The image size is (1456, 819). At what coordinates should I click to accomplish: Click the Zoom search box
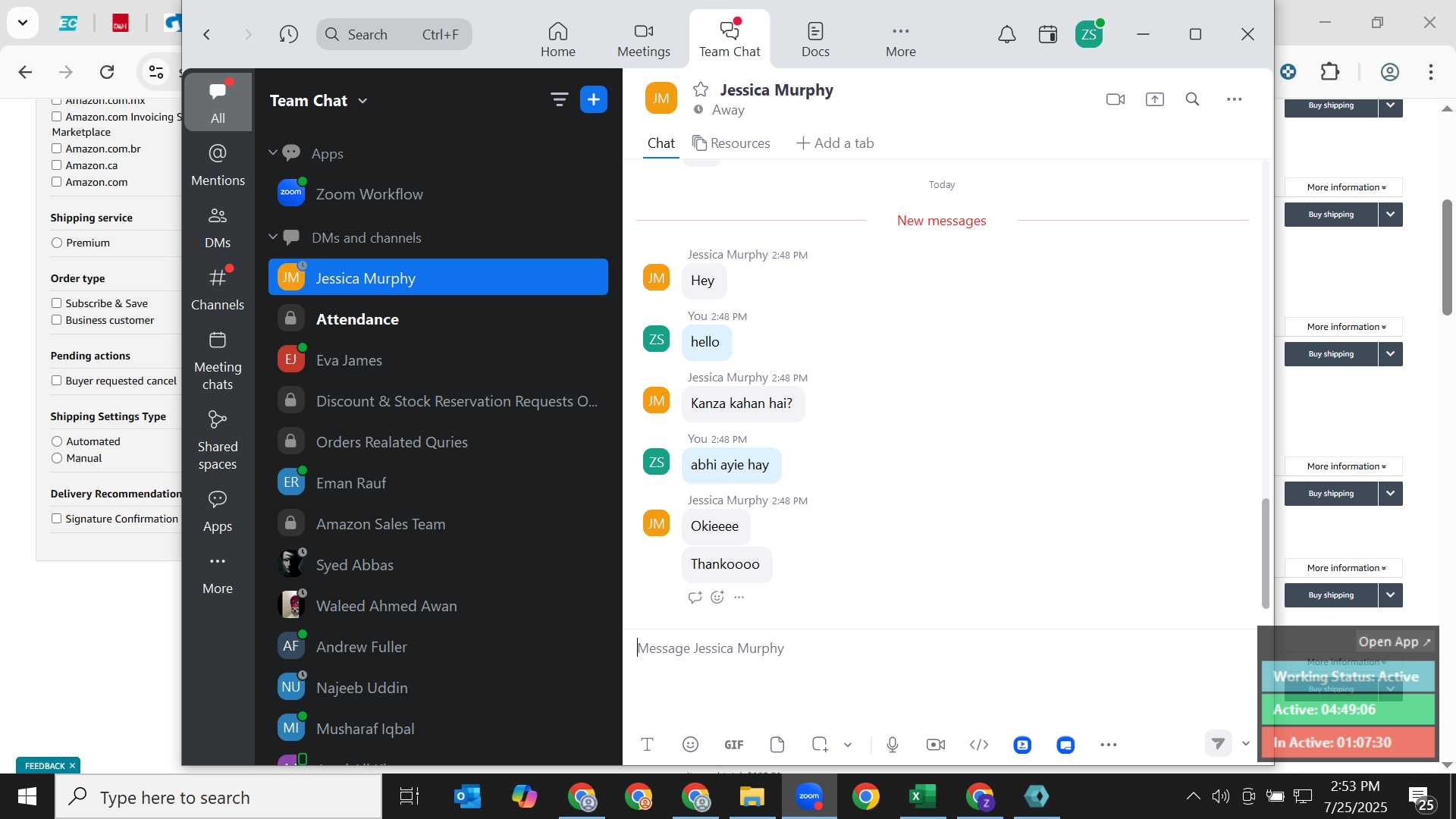(x=394, y=34)
